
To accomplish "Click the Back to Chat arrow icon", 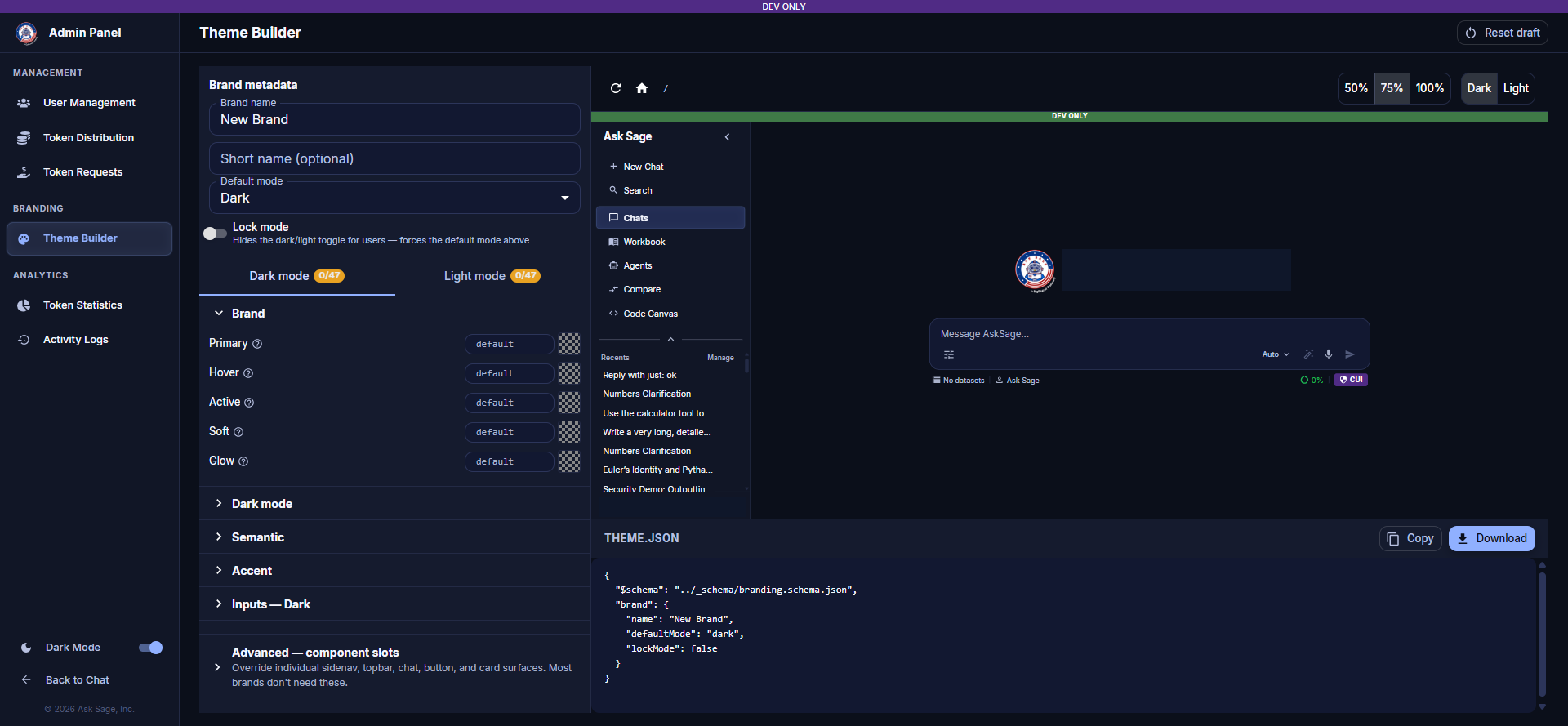I will click(26, 679).
